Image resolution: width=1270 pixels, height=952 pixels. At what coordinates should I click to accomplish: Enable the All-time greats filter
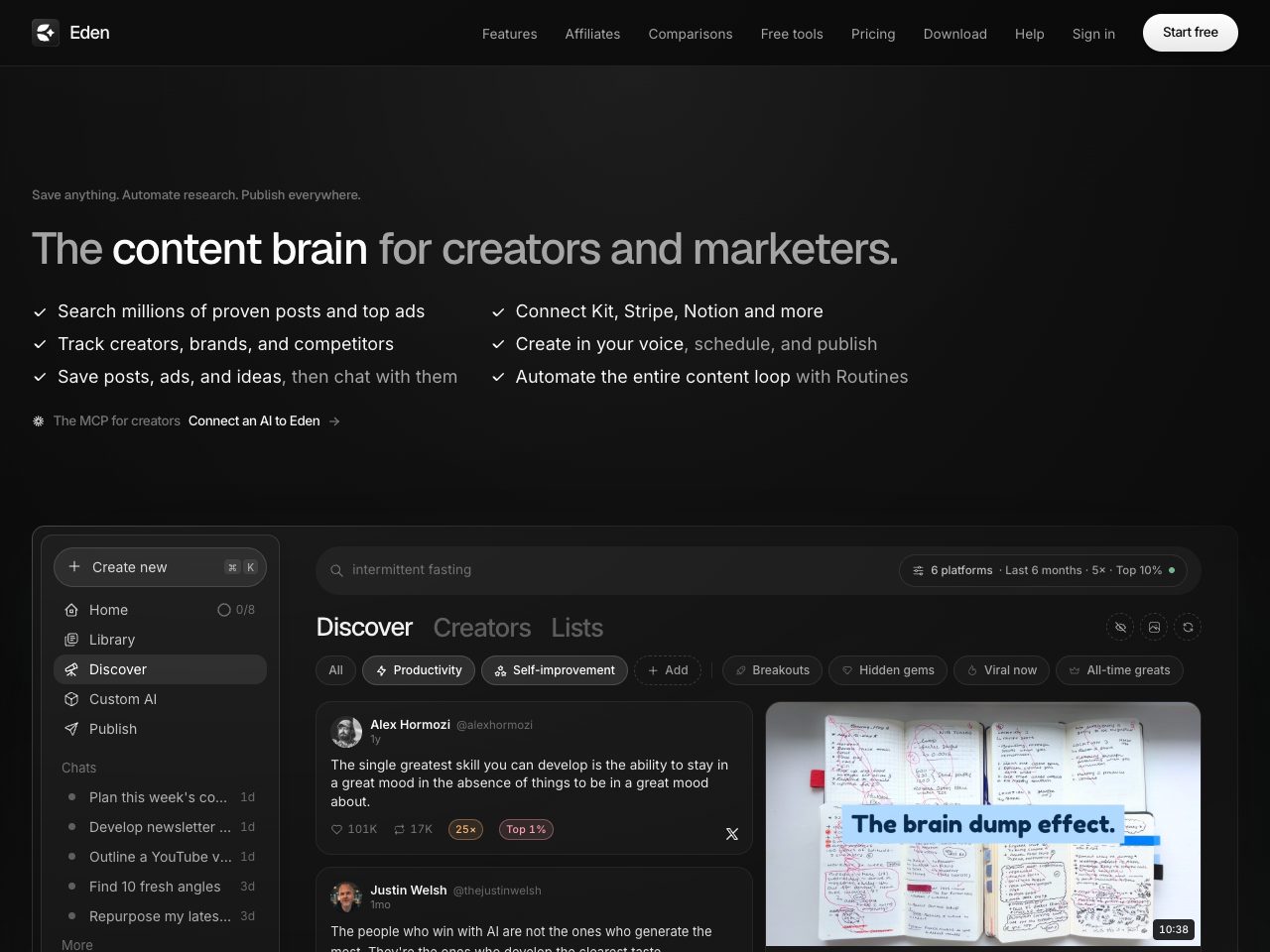pos(1119,670)
